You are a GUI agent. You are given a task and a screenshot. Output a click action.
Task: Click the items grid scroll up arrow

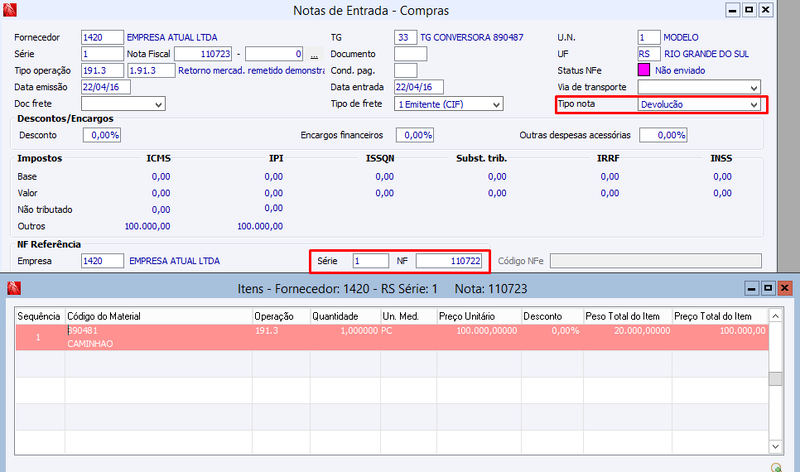click(776, 316)
